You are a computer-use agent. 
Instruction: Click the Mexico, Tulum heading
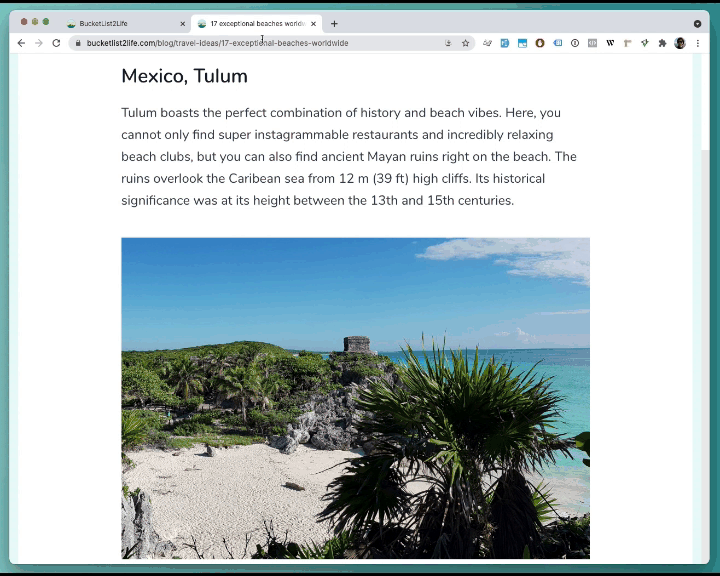(184, 76)
